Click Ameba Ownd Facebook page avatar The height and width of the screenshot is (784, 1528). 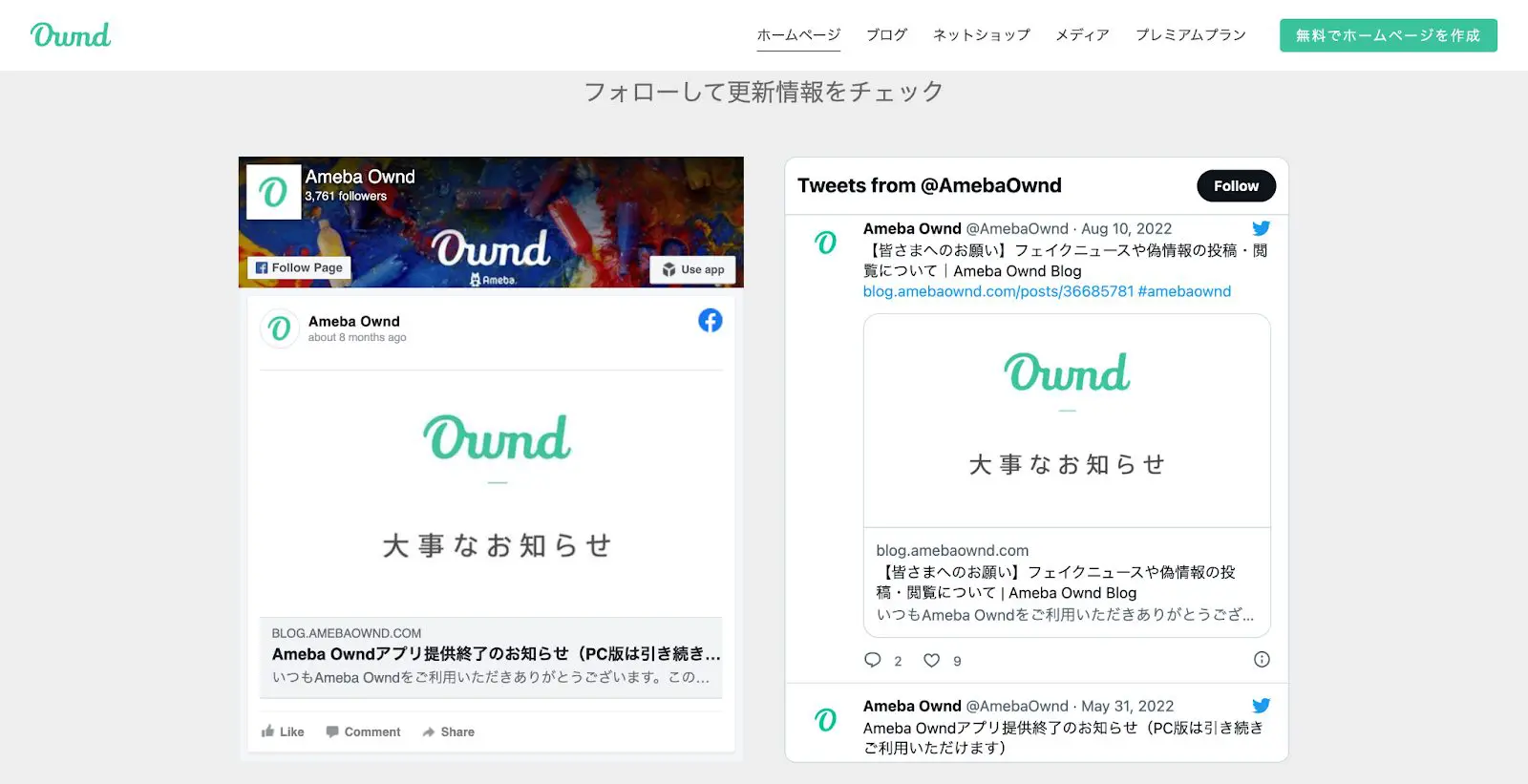click(273, 192)
